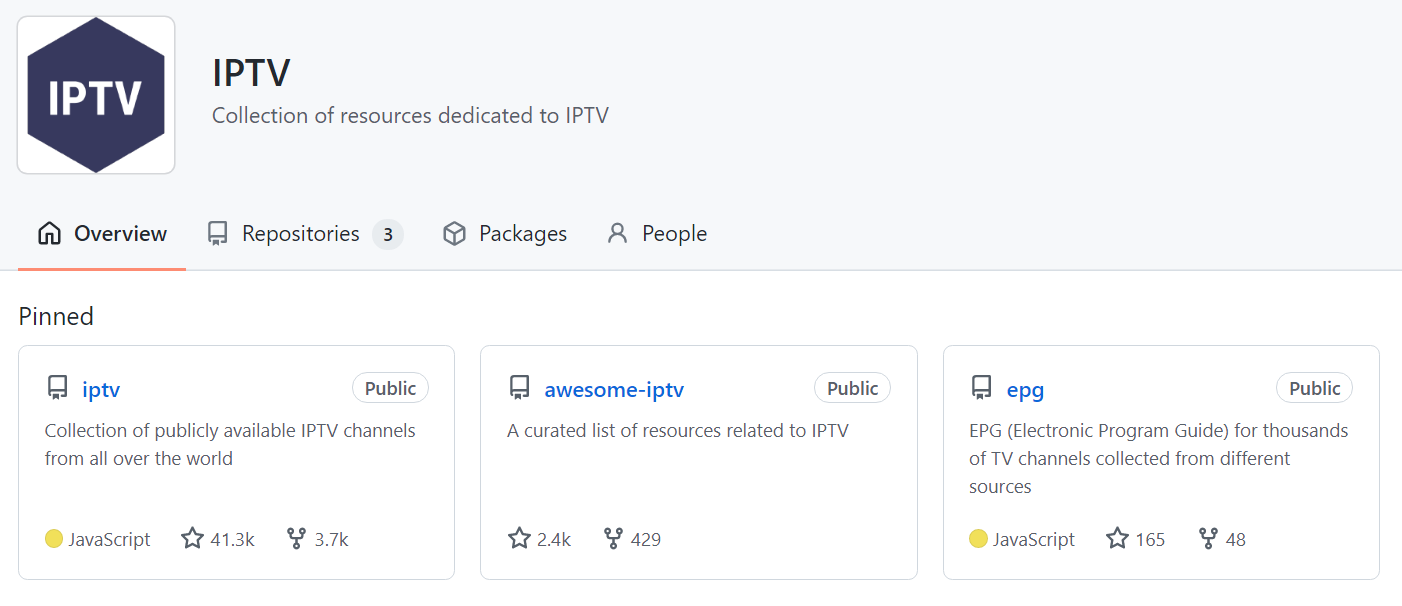
Task: Click awesome-iptv's 429 forks icon
Action: [613, 539]
